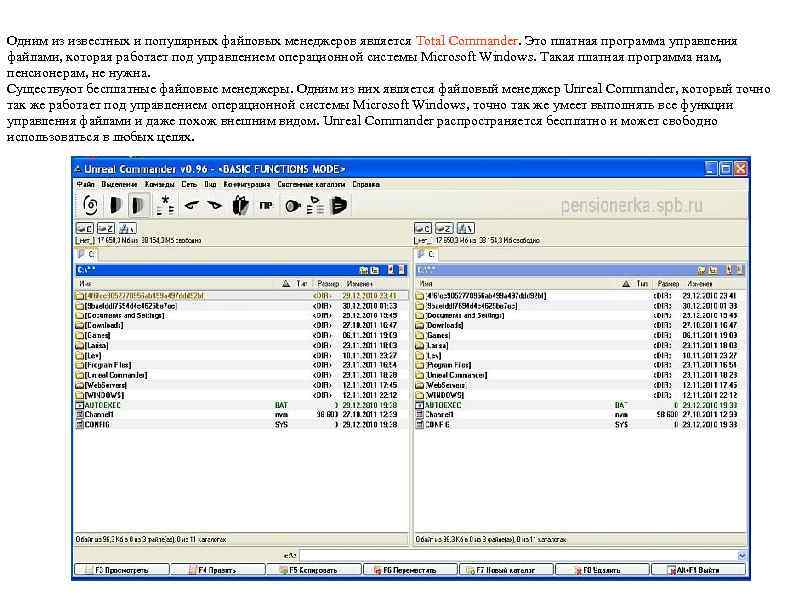Select drive Z in left panel
Viewport: 794px width, 595px height.
tap(106, 228)
